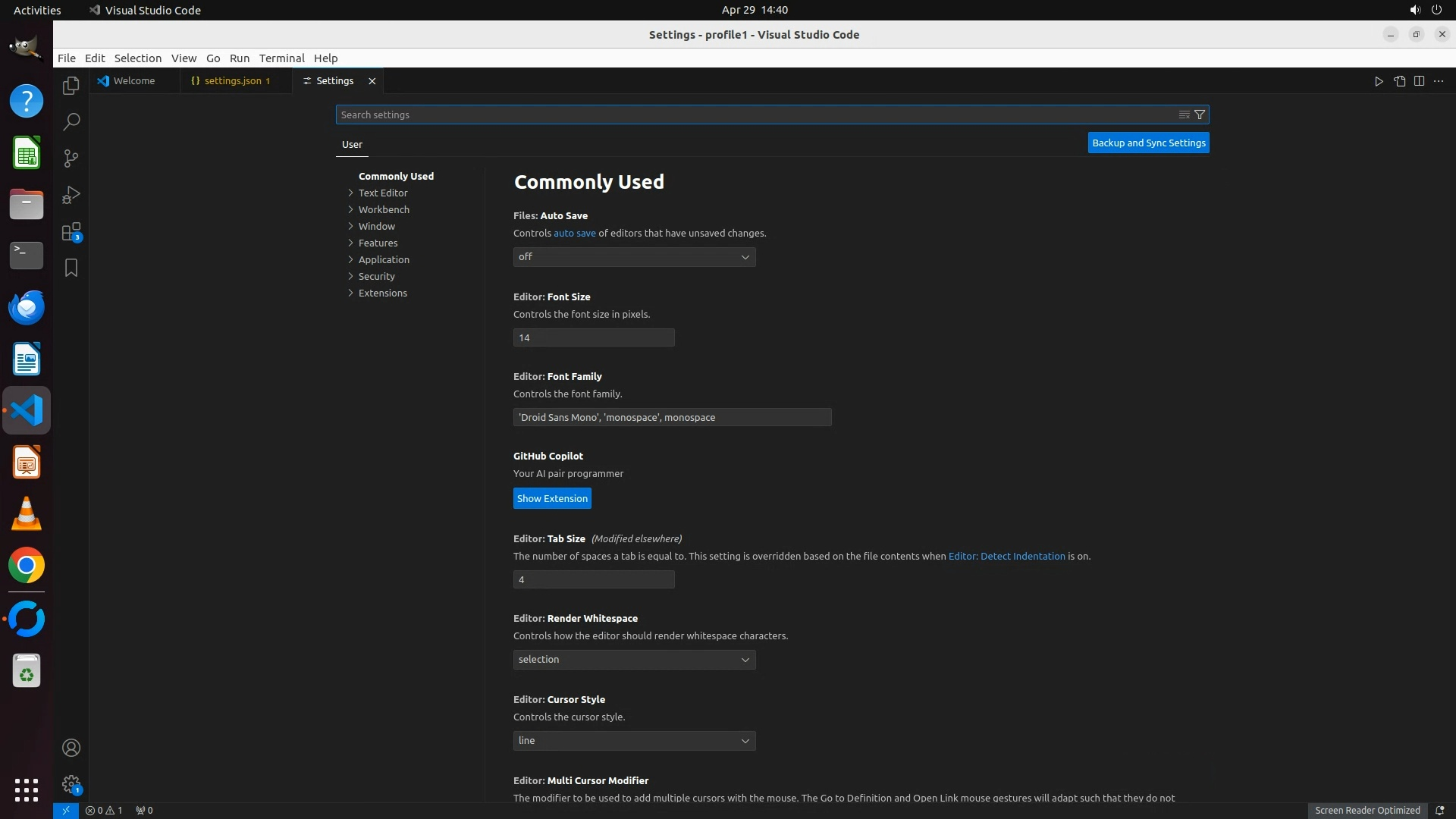Open the Source Control view
This screenshot has height=819, width=1456.
(71, 158)
